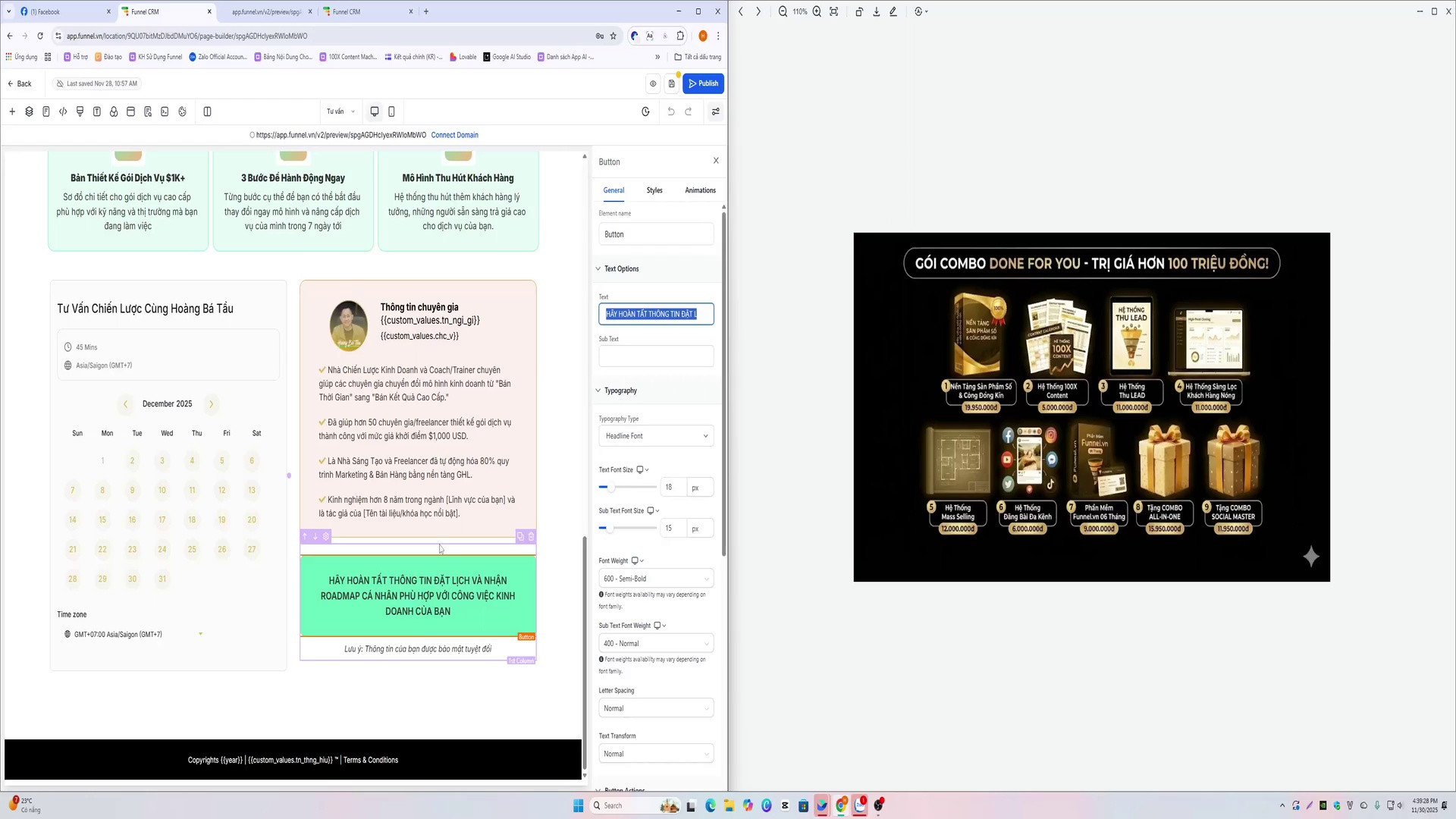Open the Typography Type Headline Font dropdown
This screenshot has width=1456, height=819.
[x=656, y=436]
